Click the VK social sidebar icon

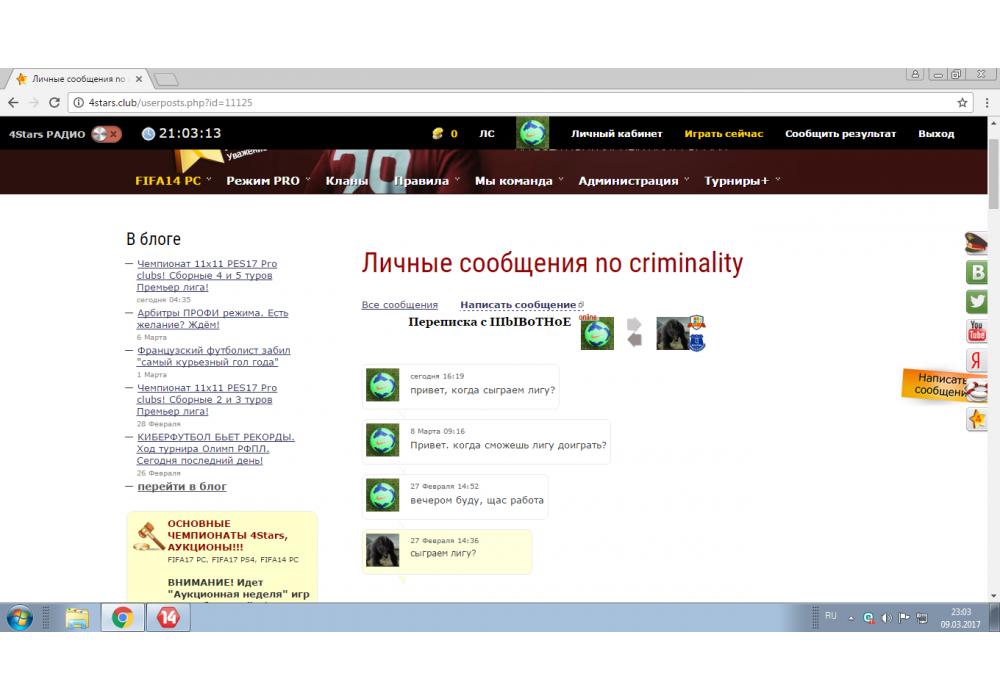tap(977, 272)
